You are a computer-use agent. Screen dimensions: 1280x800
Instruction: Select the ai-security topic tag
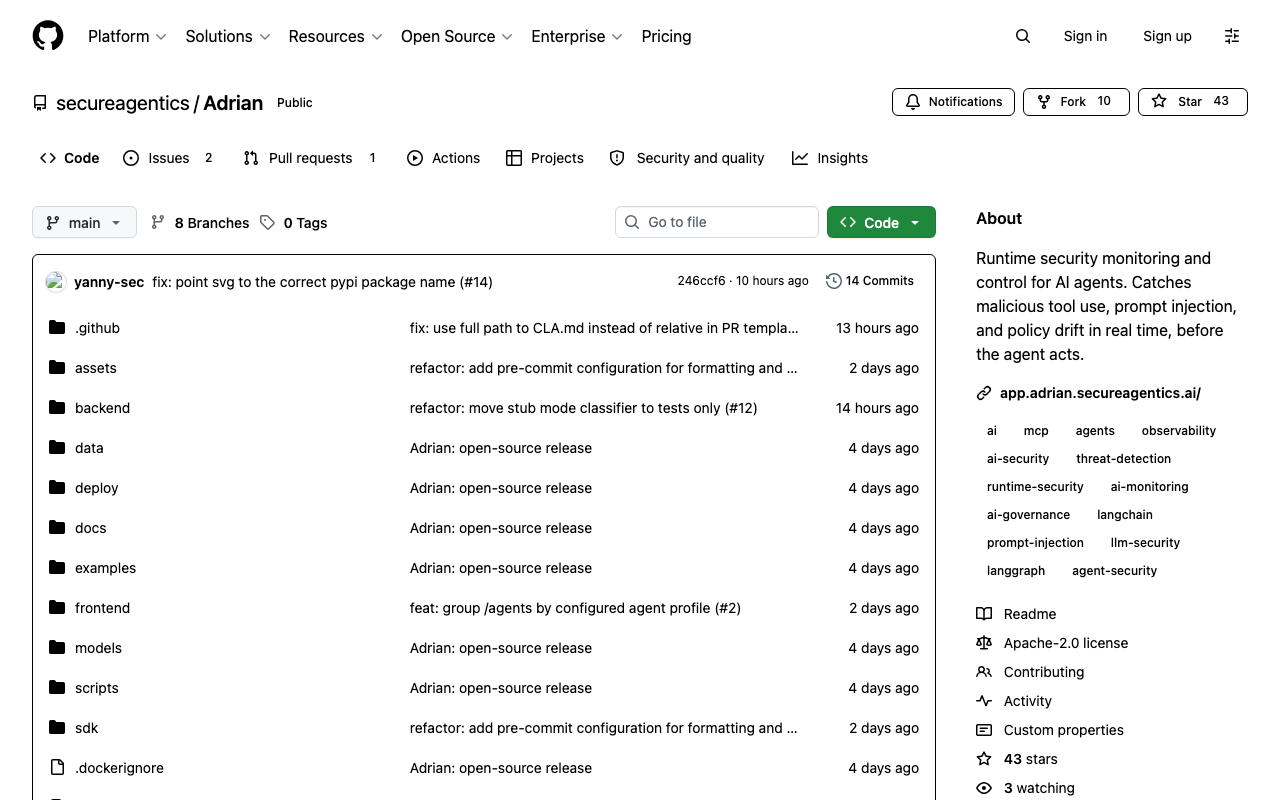pos(1018,459)
